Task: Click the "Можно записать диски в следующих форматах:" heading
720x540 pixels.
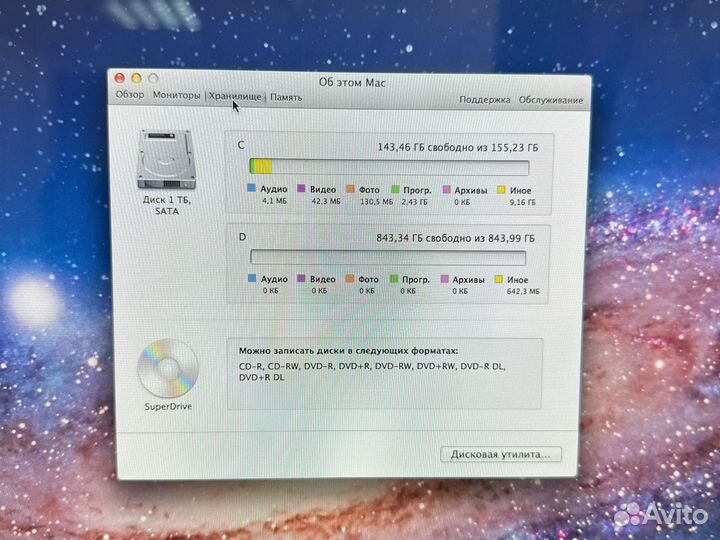Action: pyautogui.click(x=348, y=351)
